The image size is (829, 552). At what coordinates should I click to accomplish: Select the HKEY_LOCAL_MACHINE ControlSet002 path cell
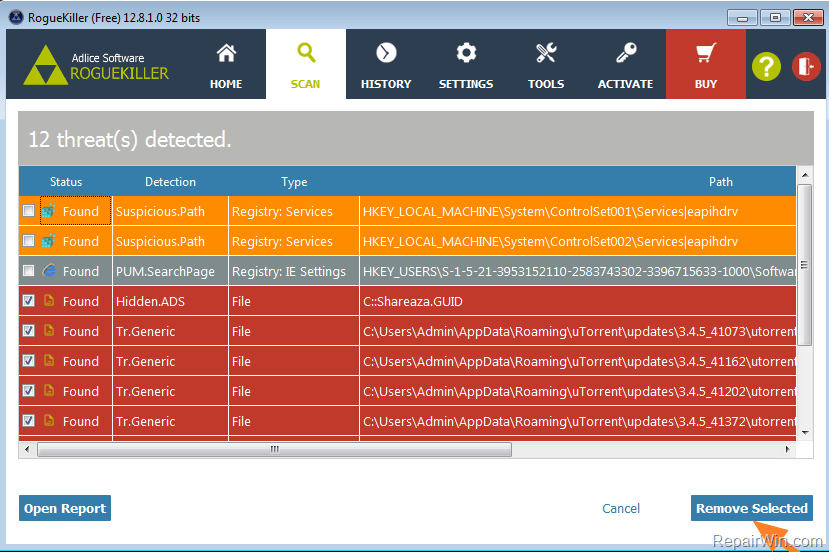pyautogui.click(x=578, y=241)
